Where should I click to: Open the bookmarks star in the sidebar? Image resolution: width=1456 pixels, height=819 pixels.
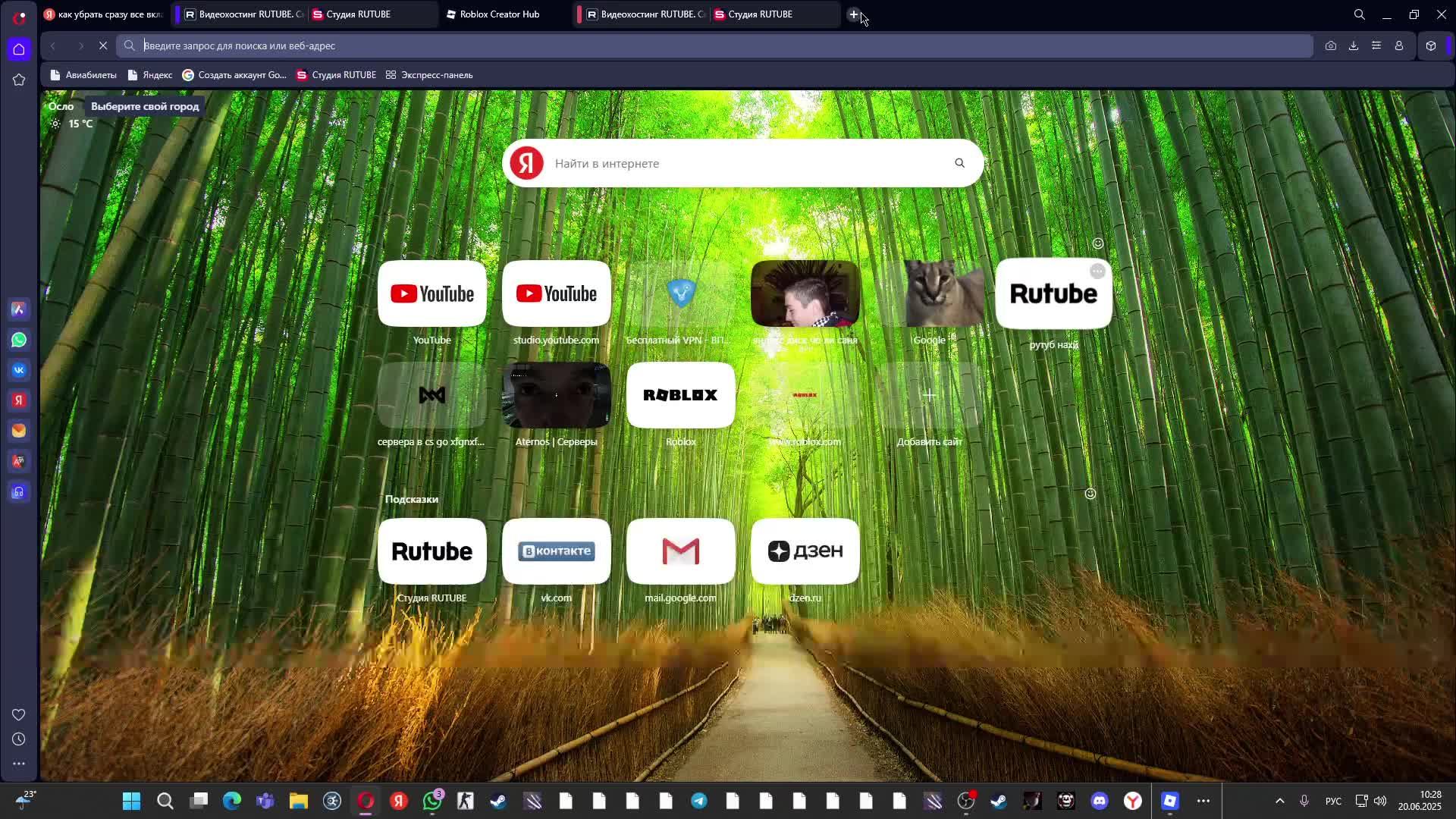tap(19, 80)
